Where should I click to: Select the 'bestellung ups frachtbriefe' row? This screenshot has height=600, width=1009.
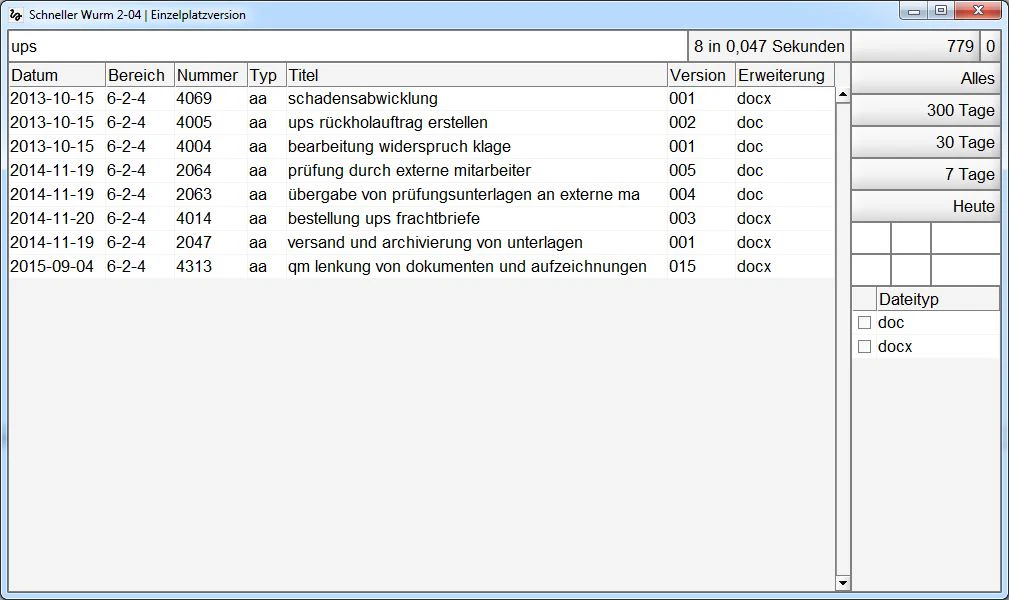coord(383,219)
